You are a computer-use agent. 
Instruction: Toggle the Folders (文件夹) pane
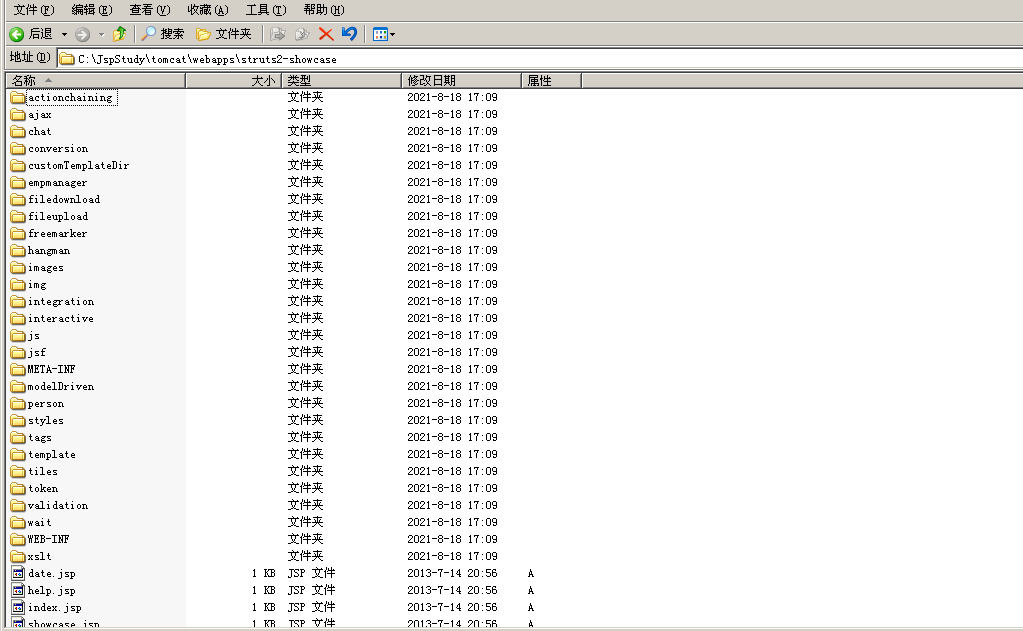224,34
